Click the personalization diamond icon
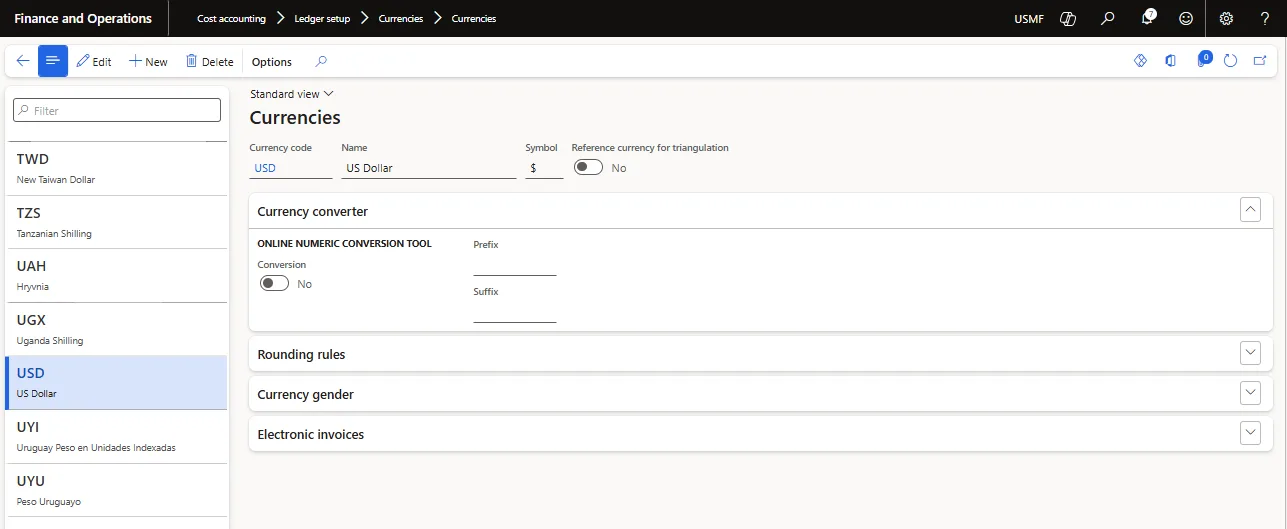 (1140, 61)
